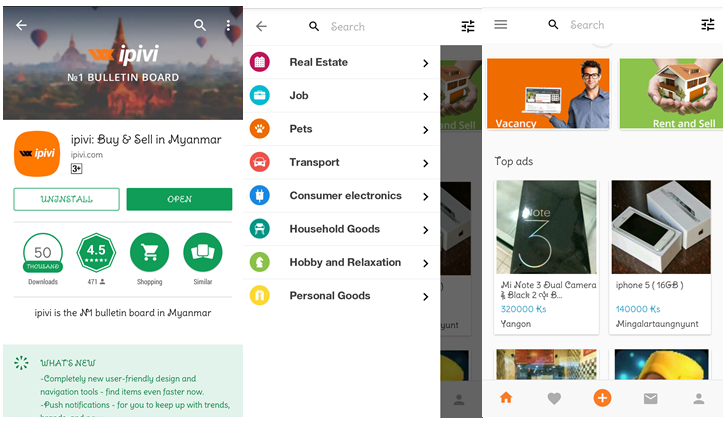Switch to the Home tab in the bottom bar
726x422 pixels.
click(506, 398)
